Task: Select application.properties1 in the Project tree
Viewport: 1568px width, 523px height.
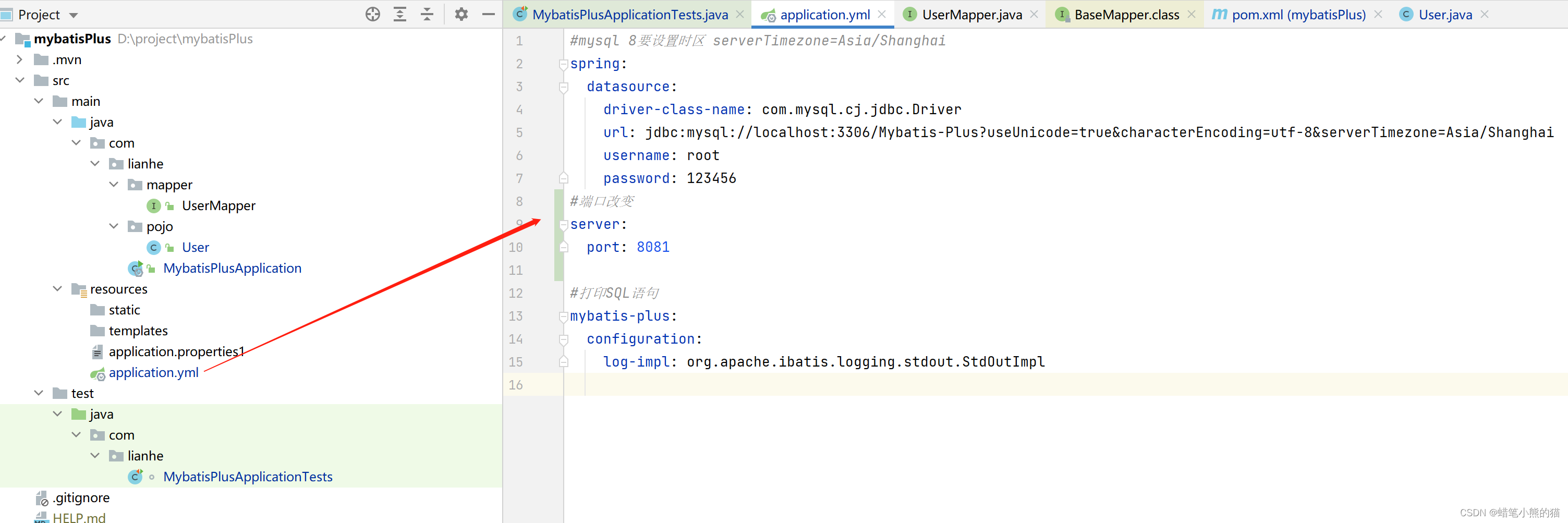Action: [x=174, y=351]
